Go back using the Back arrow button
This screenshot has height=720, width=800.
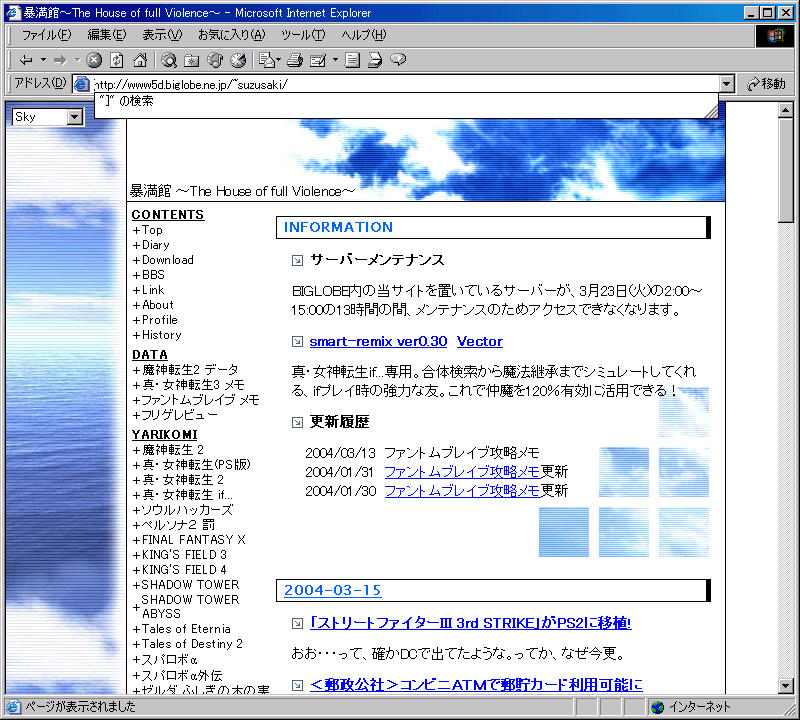26,60
